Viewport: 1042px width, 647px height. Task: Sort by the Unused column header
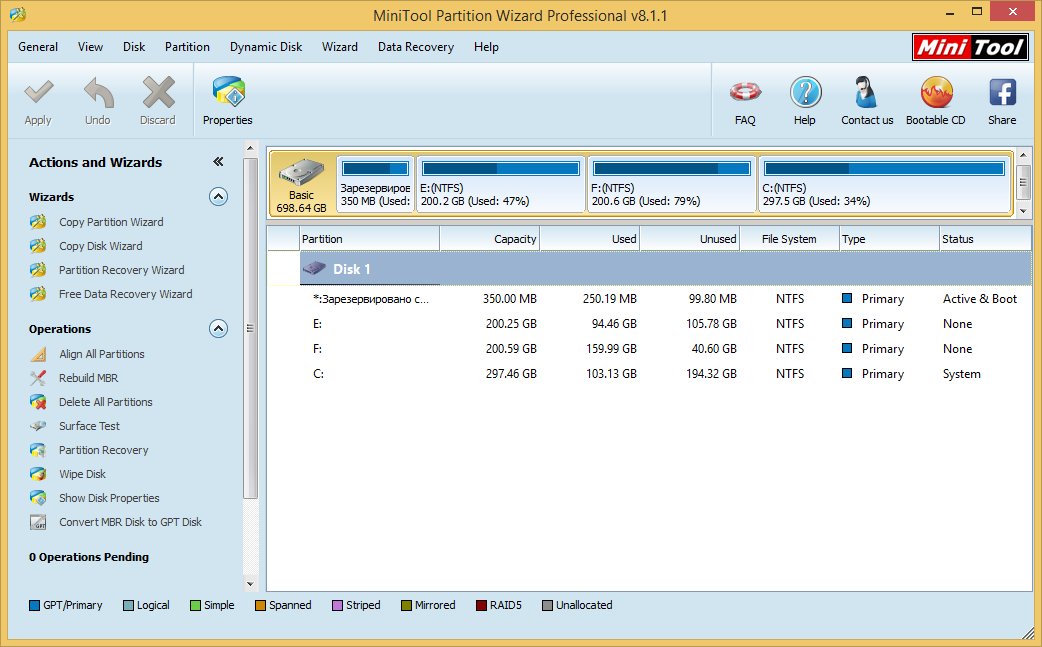coord(690,239)
